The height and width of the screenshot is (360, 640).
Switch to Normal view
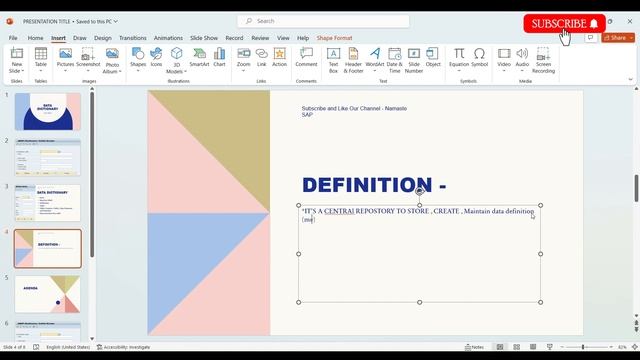500,347
